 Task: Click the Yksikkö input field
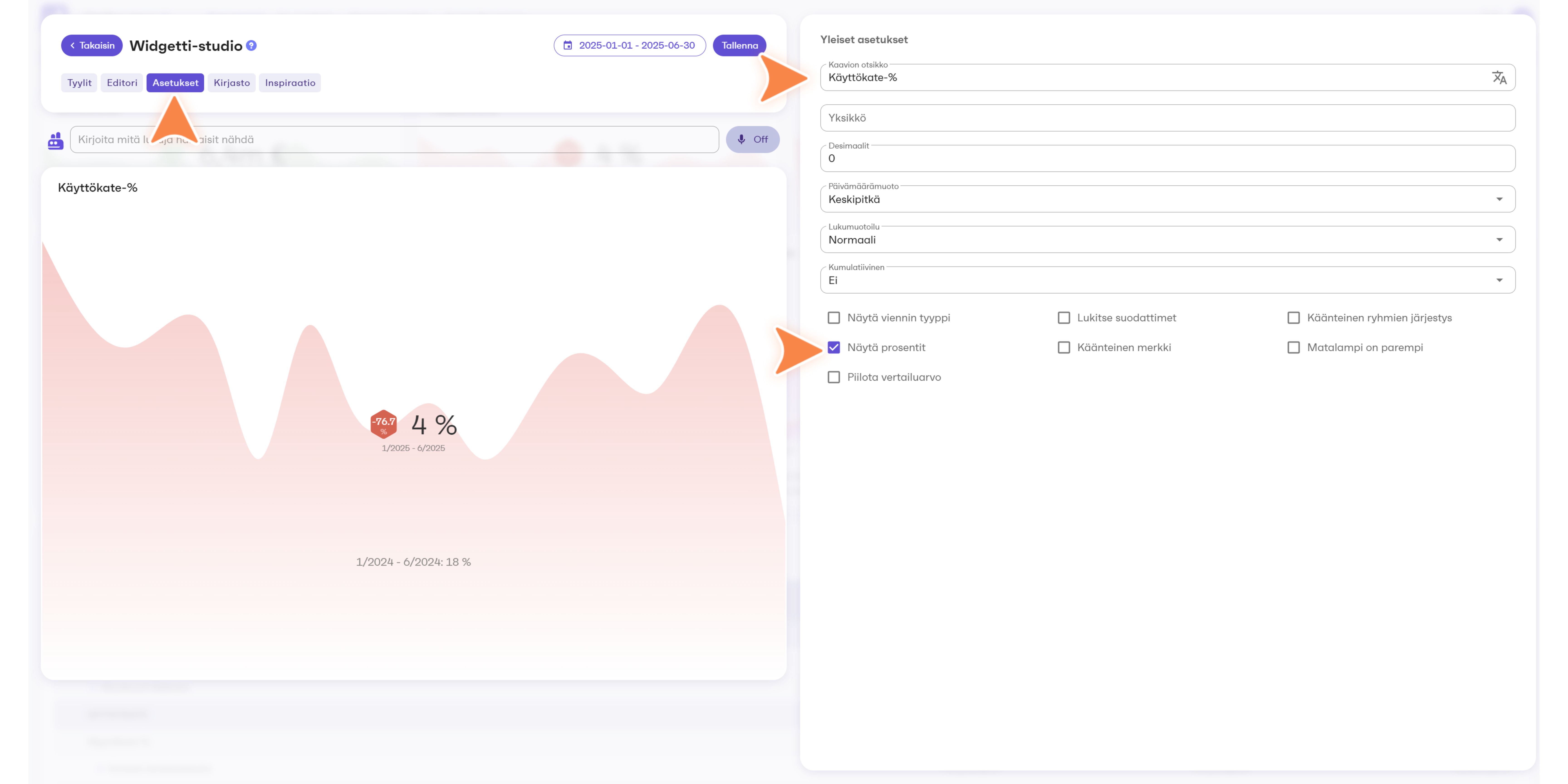(1167, 118)
